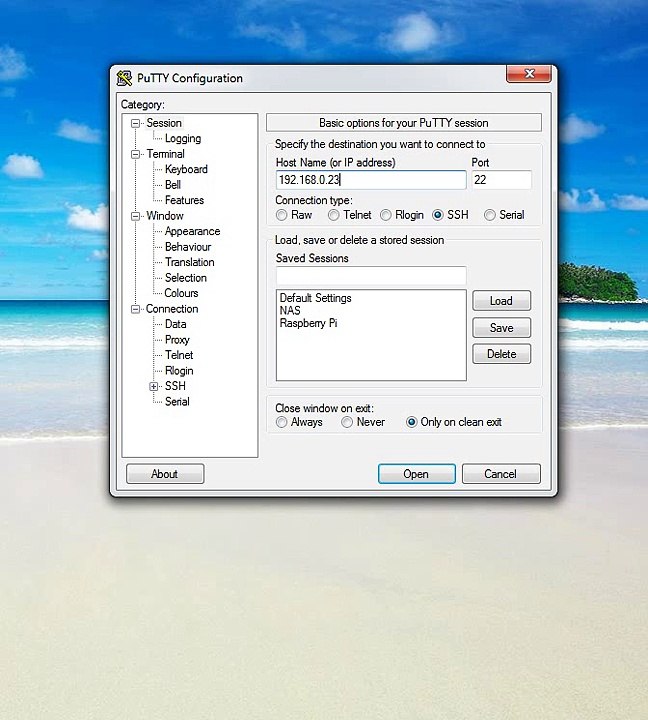Focus the Host Name input field
This screenshot has height=720, width=648.
click(x=371, y=180)
